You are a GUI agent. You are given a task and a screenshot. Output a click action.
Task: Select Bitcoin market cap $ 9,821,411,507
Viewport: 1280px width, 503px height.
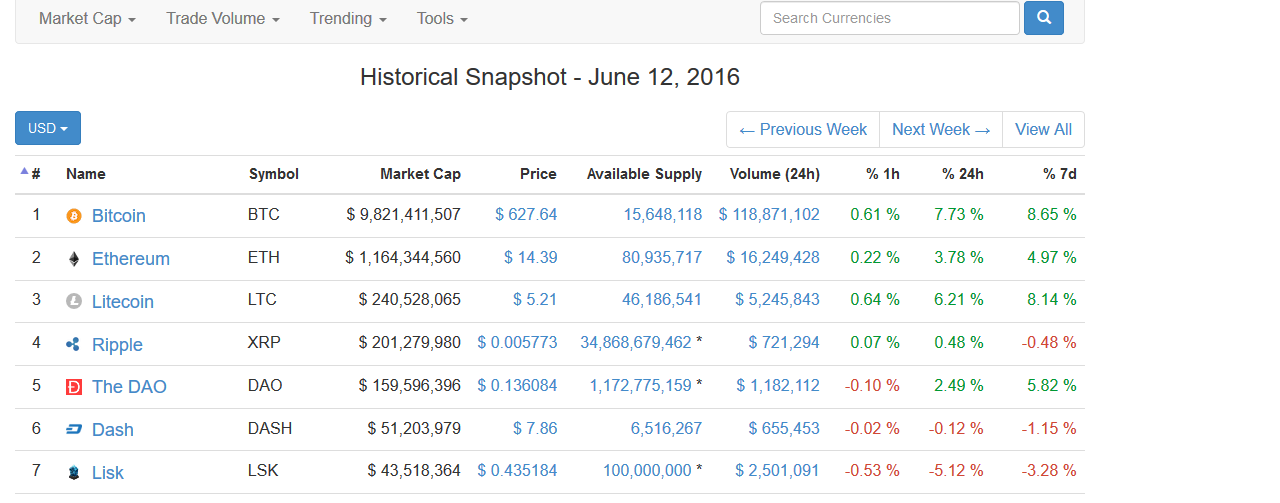(404, 214)
